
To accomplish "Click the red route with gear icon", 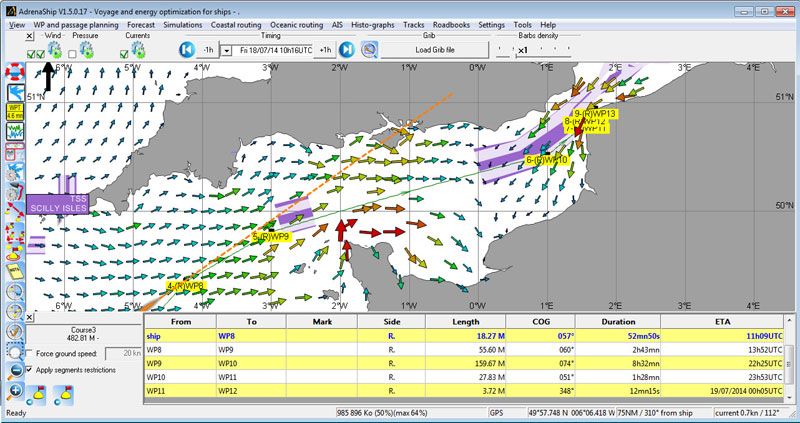I will [15, 191].
